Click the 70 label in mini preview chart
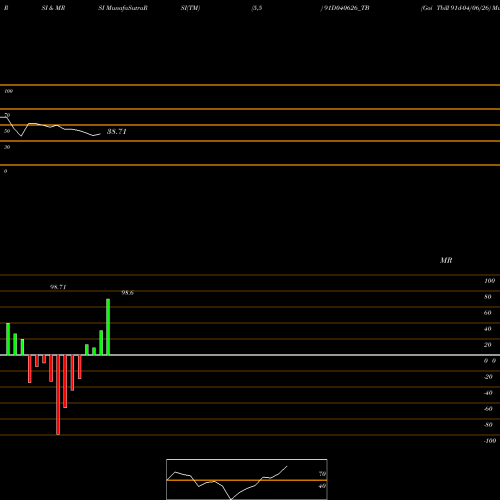Viewport: 500px width, 500px height. click(322, 474)
